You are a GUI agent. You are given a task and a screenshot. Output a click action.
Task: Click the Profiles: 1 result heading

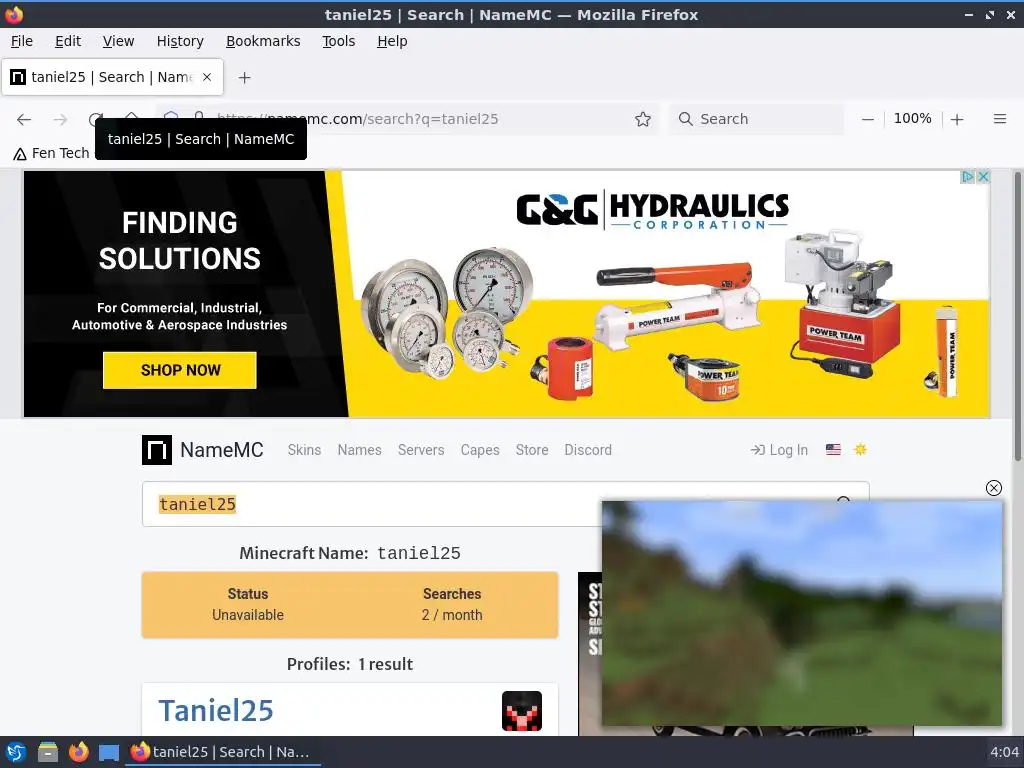[350, 664]
